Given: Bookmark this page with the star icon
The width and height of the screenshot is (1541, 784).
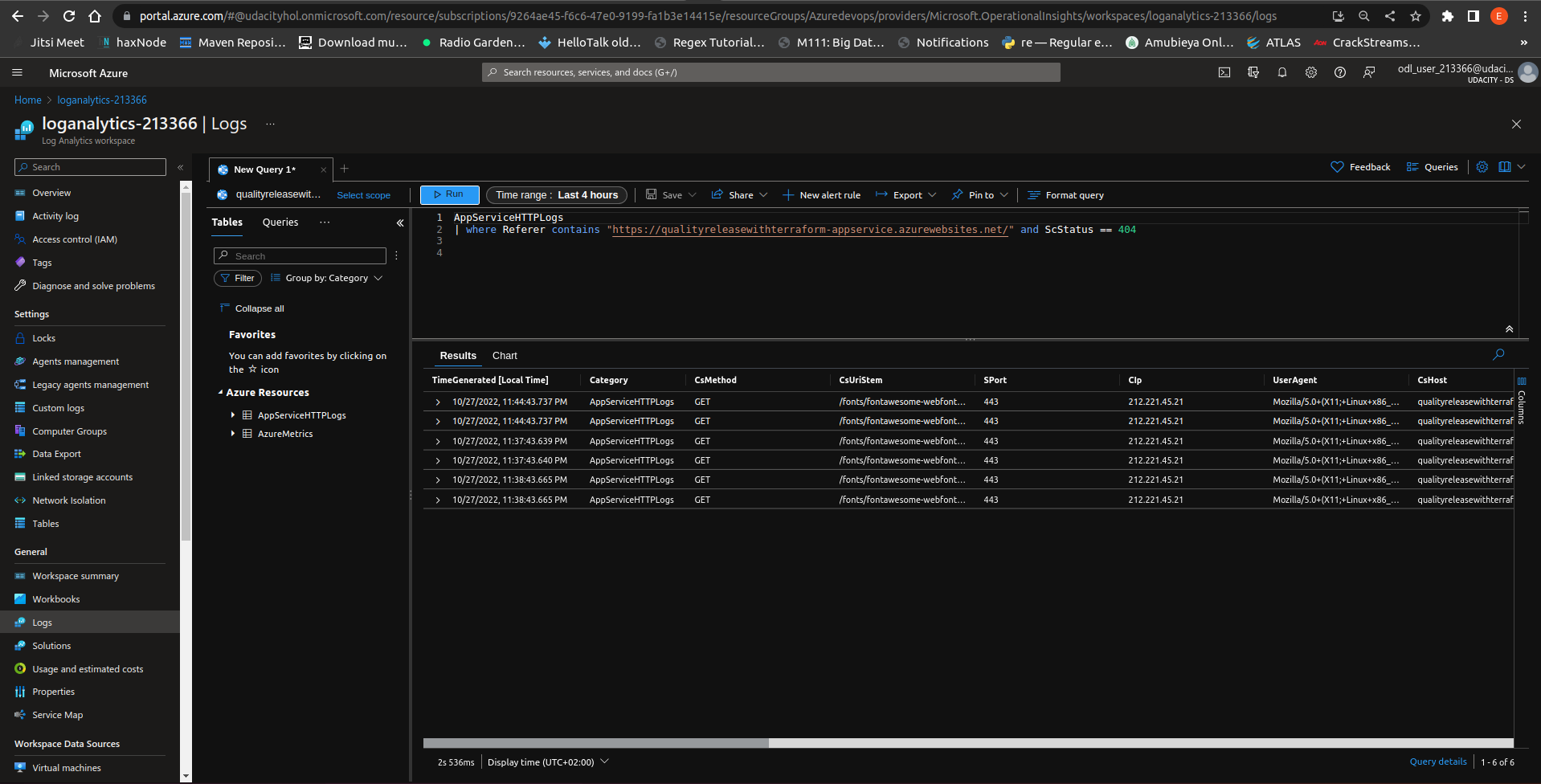Looking at the screenshot, I should [1415, 15].
